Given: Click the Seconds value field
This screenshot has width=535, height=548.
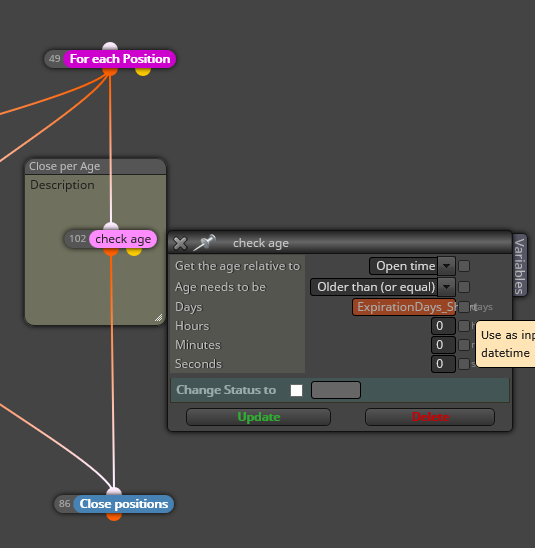Looking at the screenshot, I should [443, 364].
